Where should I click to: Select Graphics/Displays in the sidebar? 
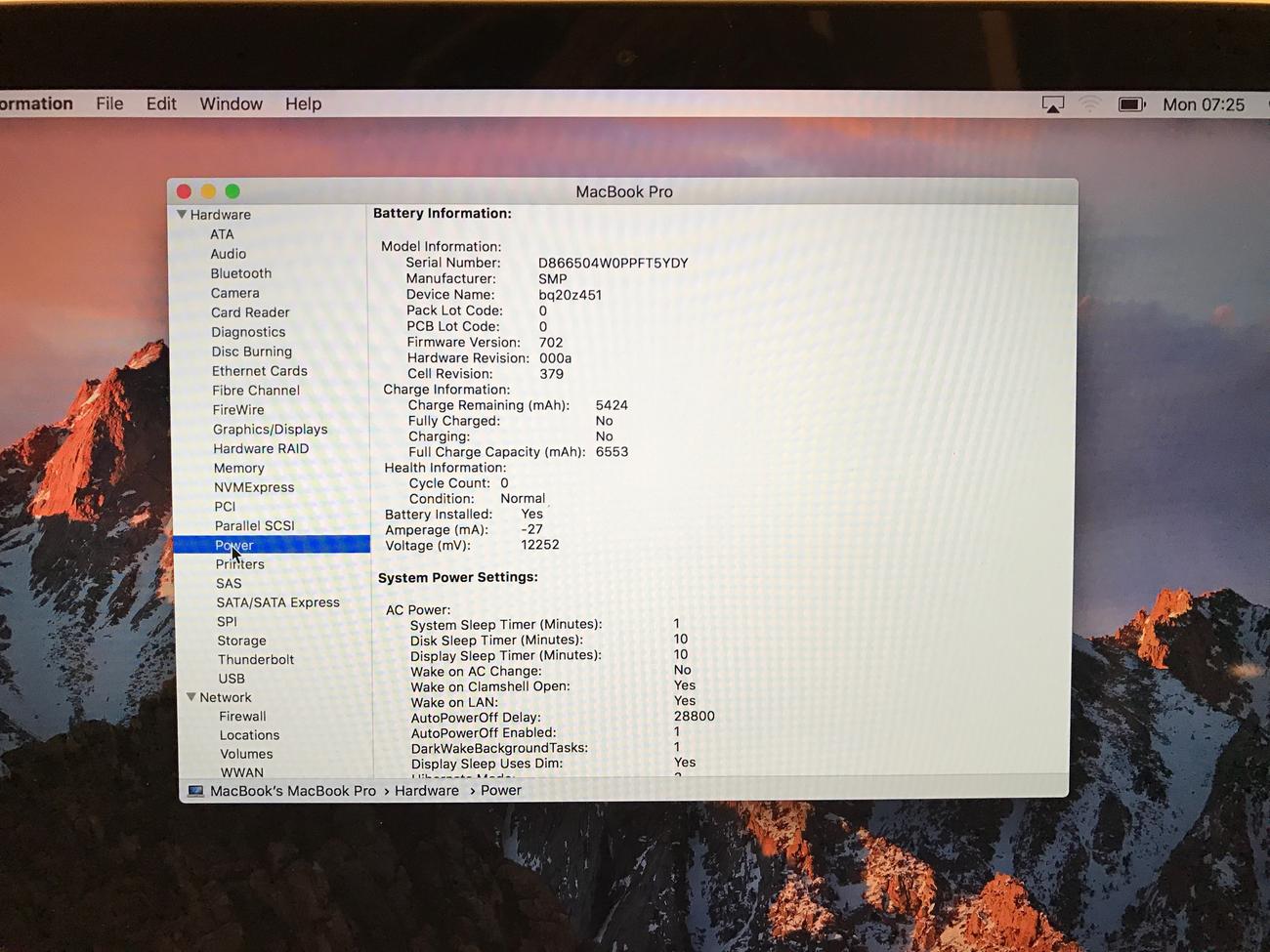click(270, 430)
